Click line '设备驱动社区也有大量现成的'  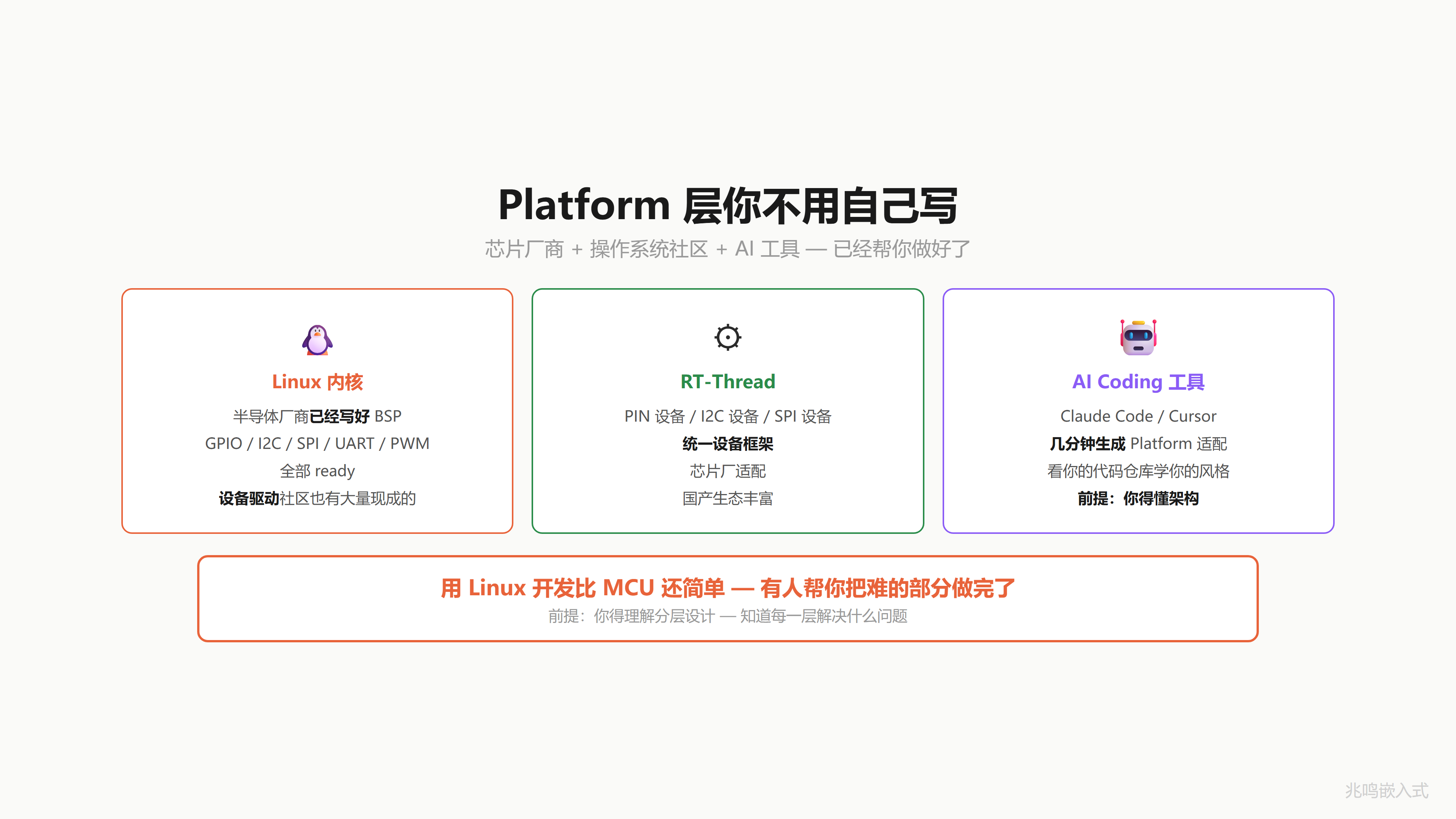pyautogui.click(x=317, y=498)
